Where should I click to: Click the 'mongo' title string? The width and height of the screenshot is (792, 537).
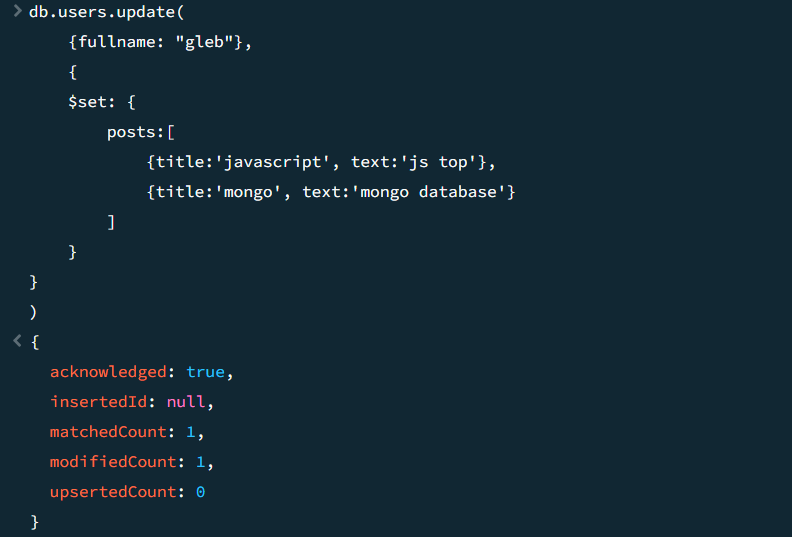pyautogui.click(x=248, y=192)
